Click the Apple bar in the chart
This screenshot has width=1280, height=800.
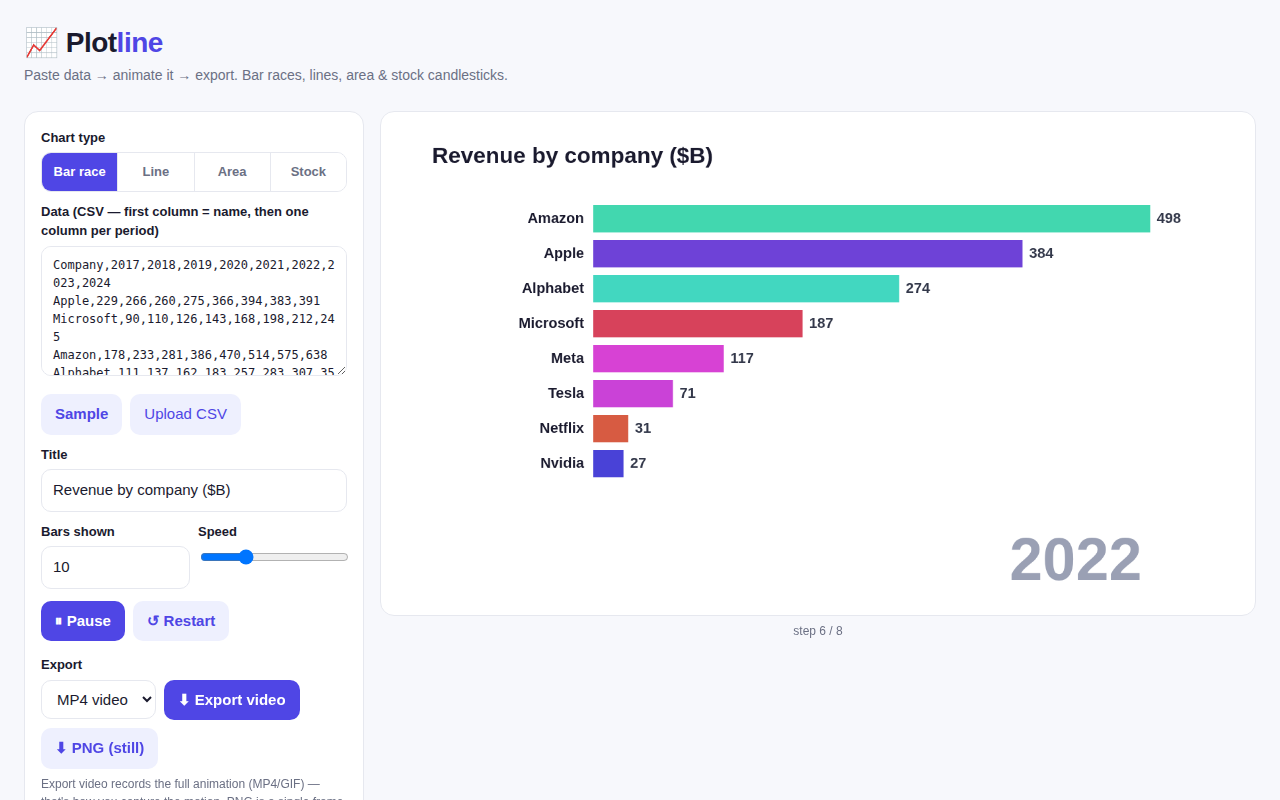[x=808, y=253]
